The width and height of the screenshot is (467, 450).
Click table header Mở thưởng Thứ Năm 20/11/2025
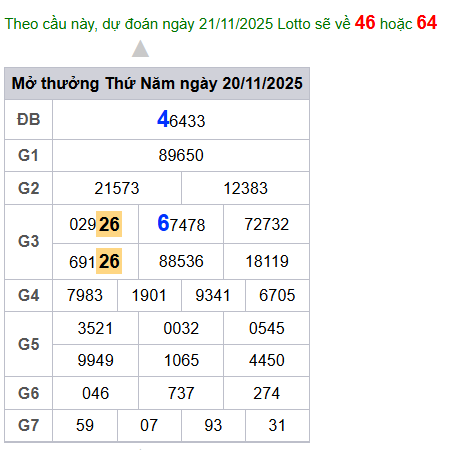157,83
